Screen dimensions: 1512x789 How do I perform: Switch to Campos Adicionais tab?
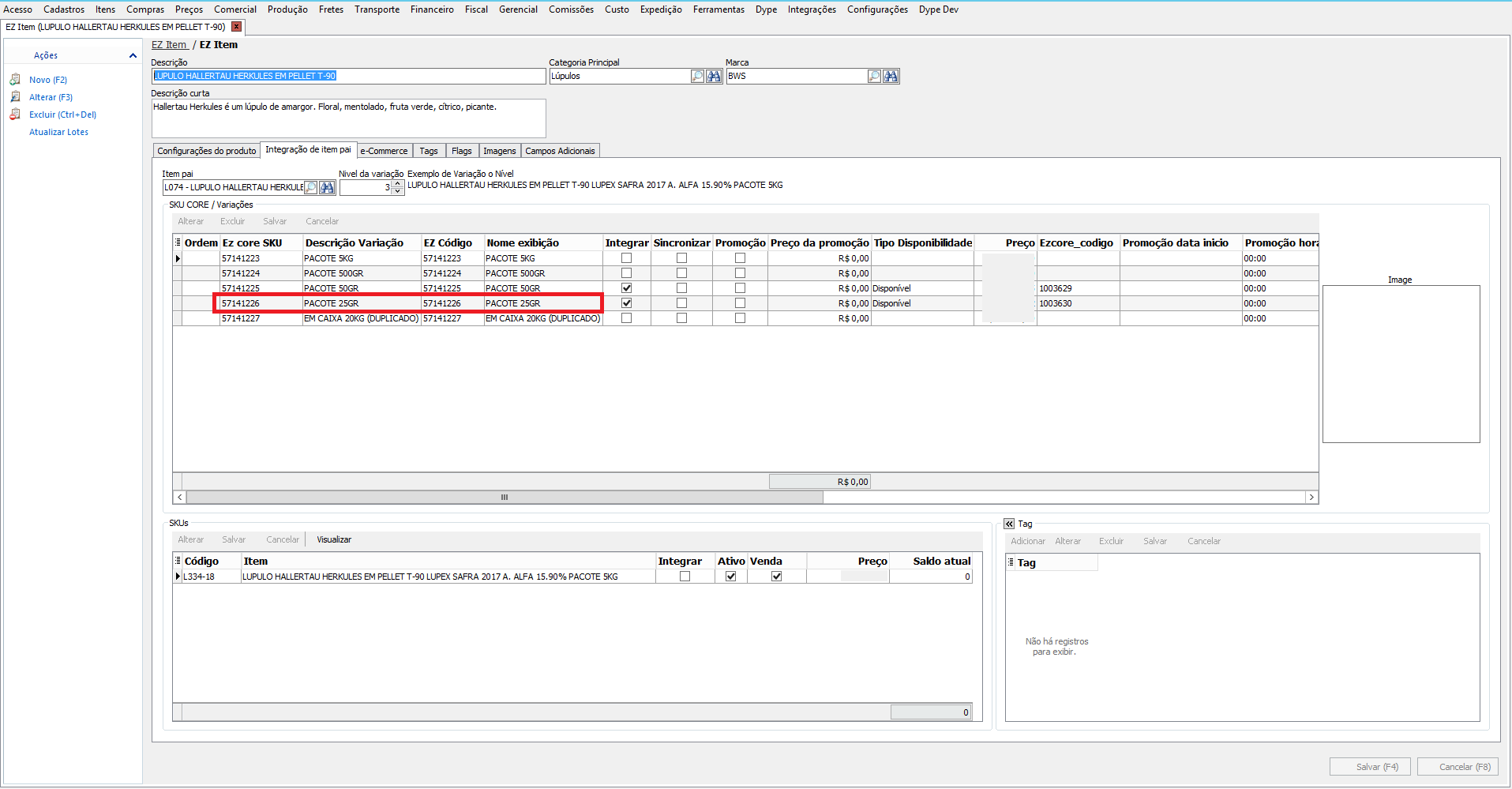coord(560,151)
